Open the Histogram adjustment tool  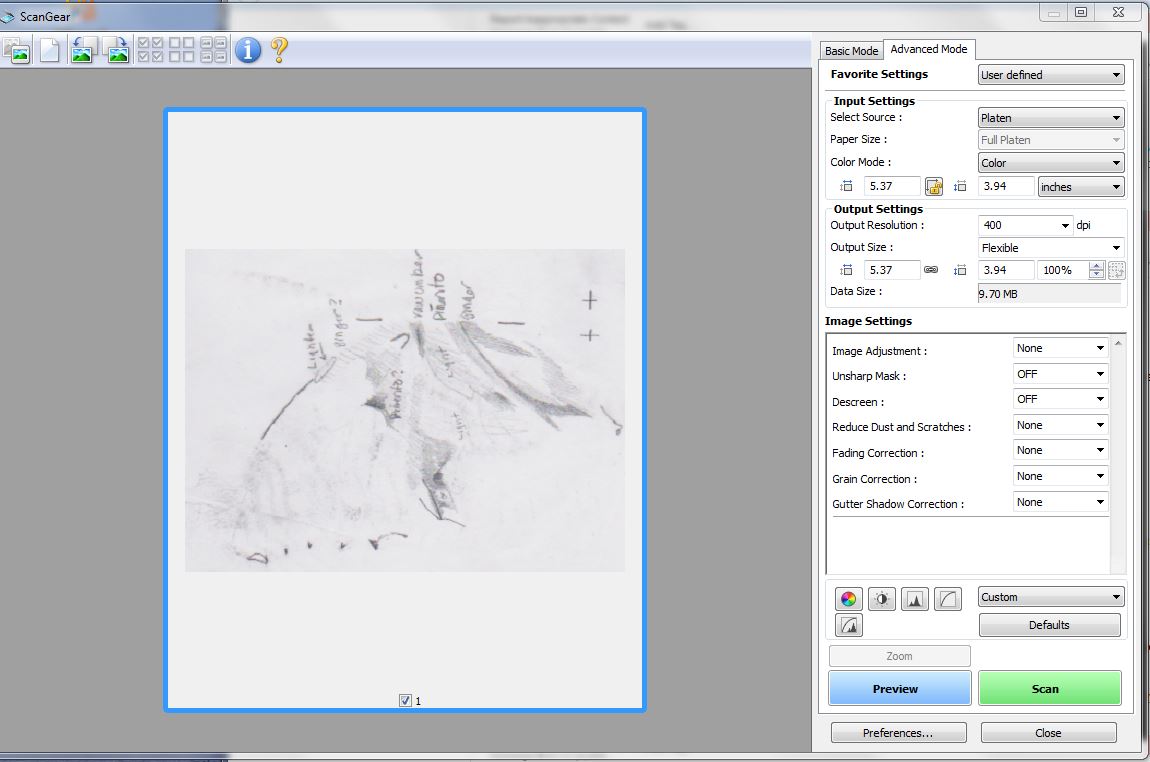click(914, 598)
